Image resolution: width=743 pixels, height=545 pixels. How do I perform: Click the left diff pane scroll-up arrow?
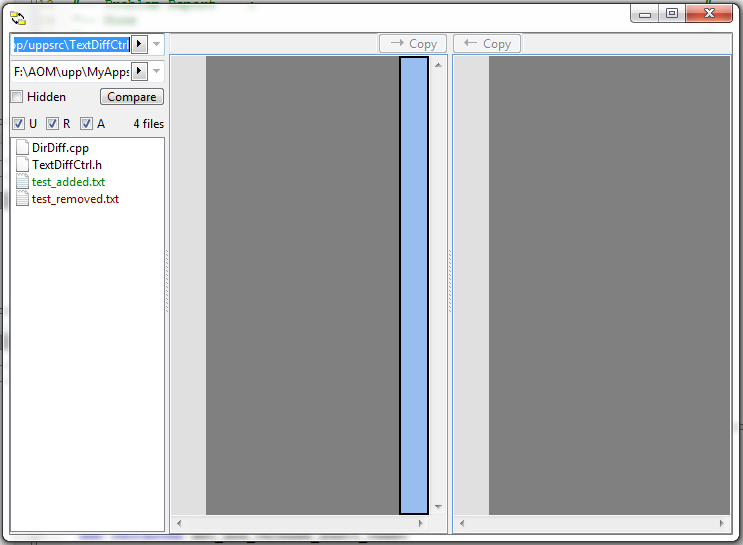(438, 63)
